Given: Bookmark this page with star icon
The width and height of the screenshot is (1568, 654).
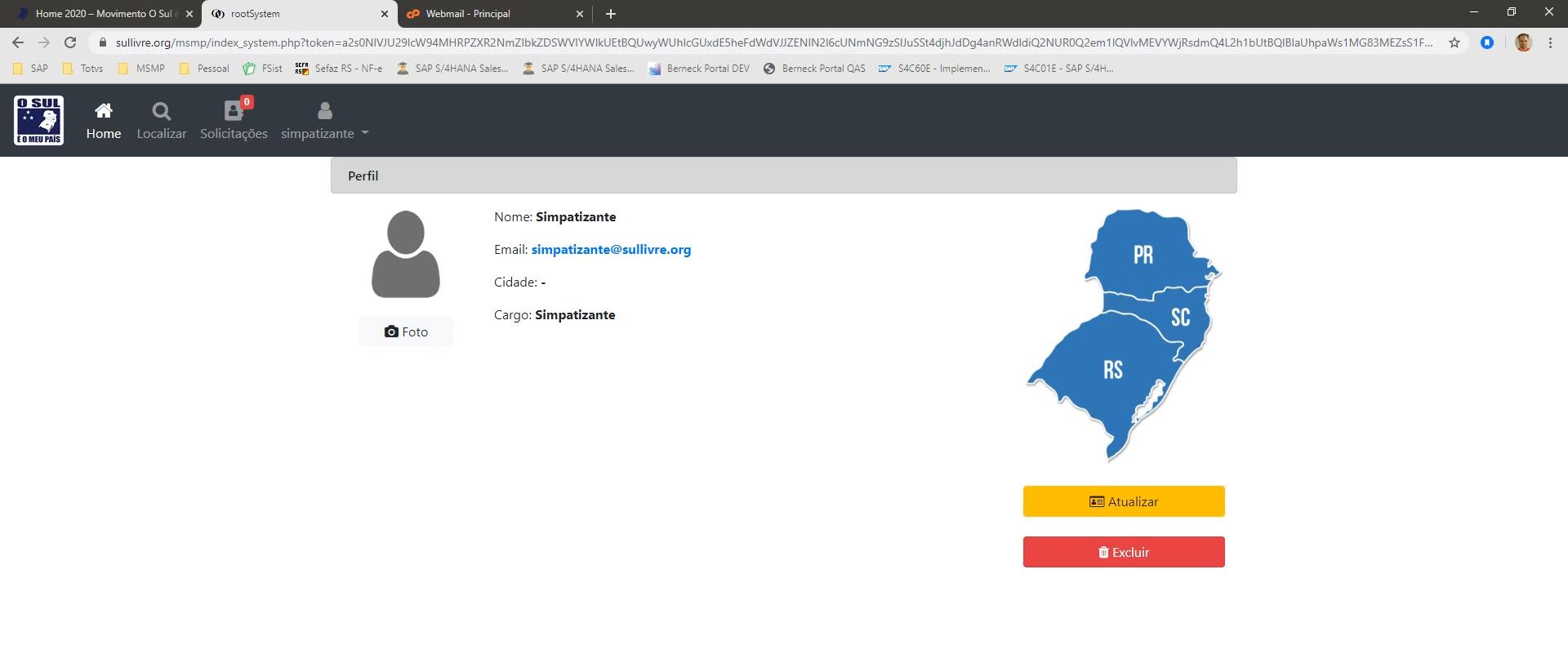Looking at the screenshot, I should (1454, 42).
